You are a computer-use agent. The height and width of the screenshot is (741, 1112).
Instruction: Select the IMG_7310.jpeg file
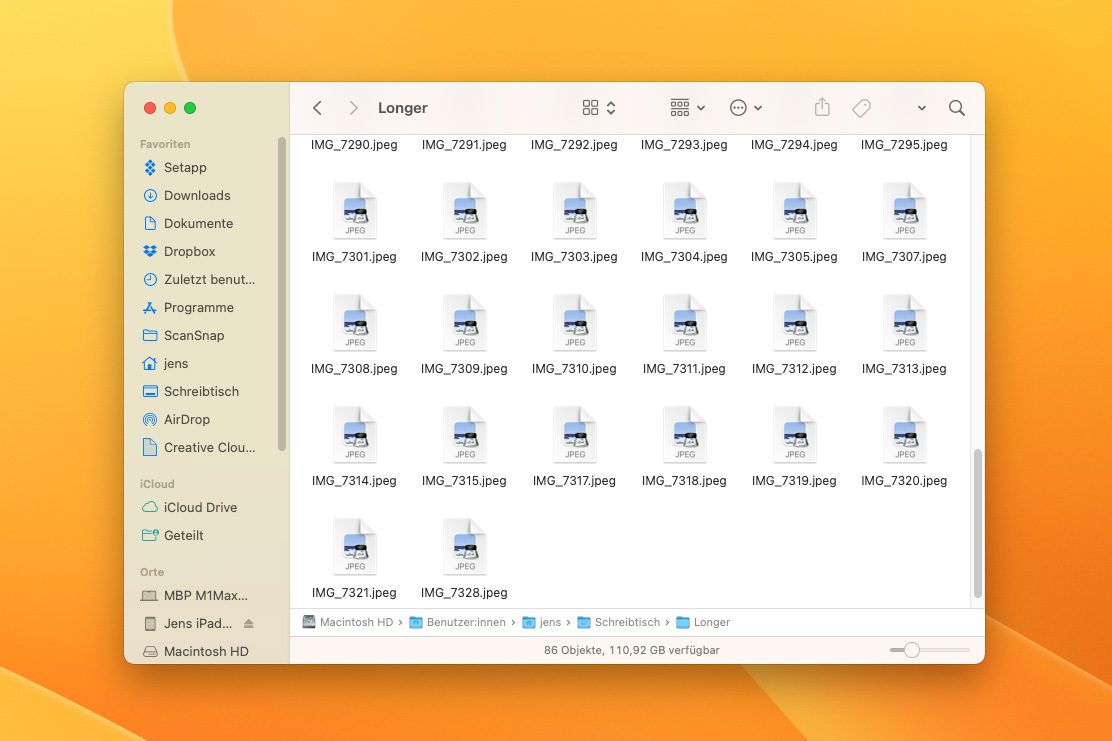[575, 324]
